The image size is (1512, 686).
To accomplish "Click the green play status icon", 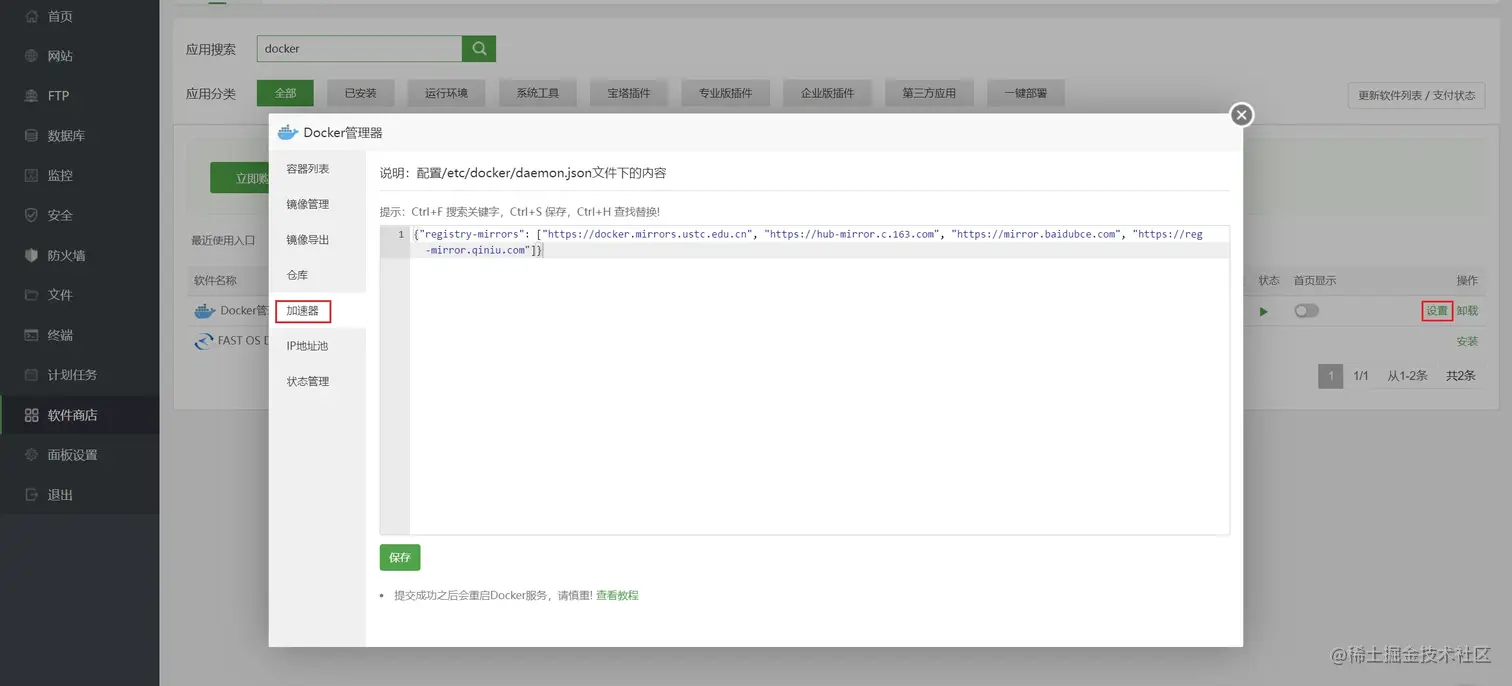I will (x=1264, y=311).
